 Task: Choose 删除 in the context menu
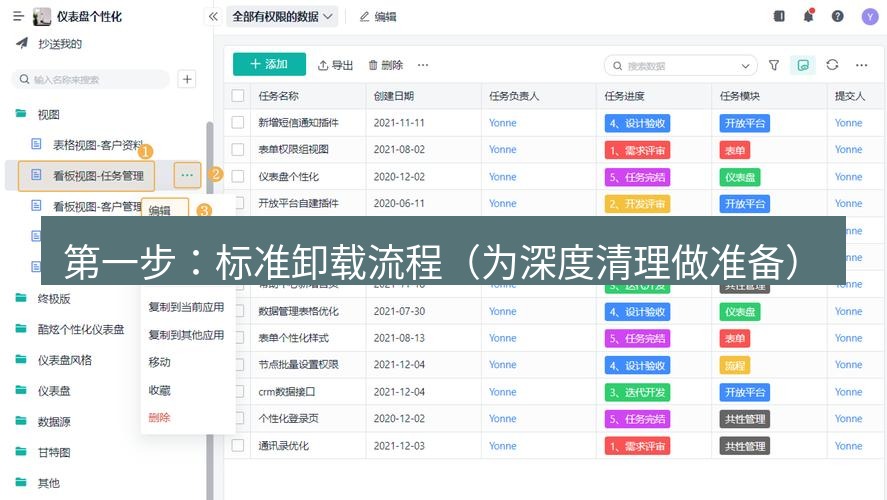(160, 417)
